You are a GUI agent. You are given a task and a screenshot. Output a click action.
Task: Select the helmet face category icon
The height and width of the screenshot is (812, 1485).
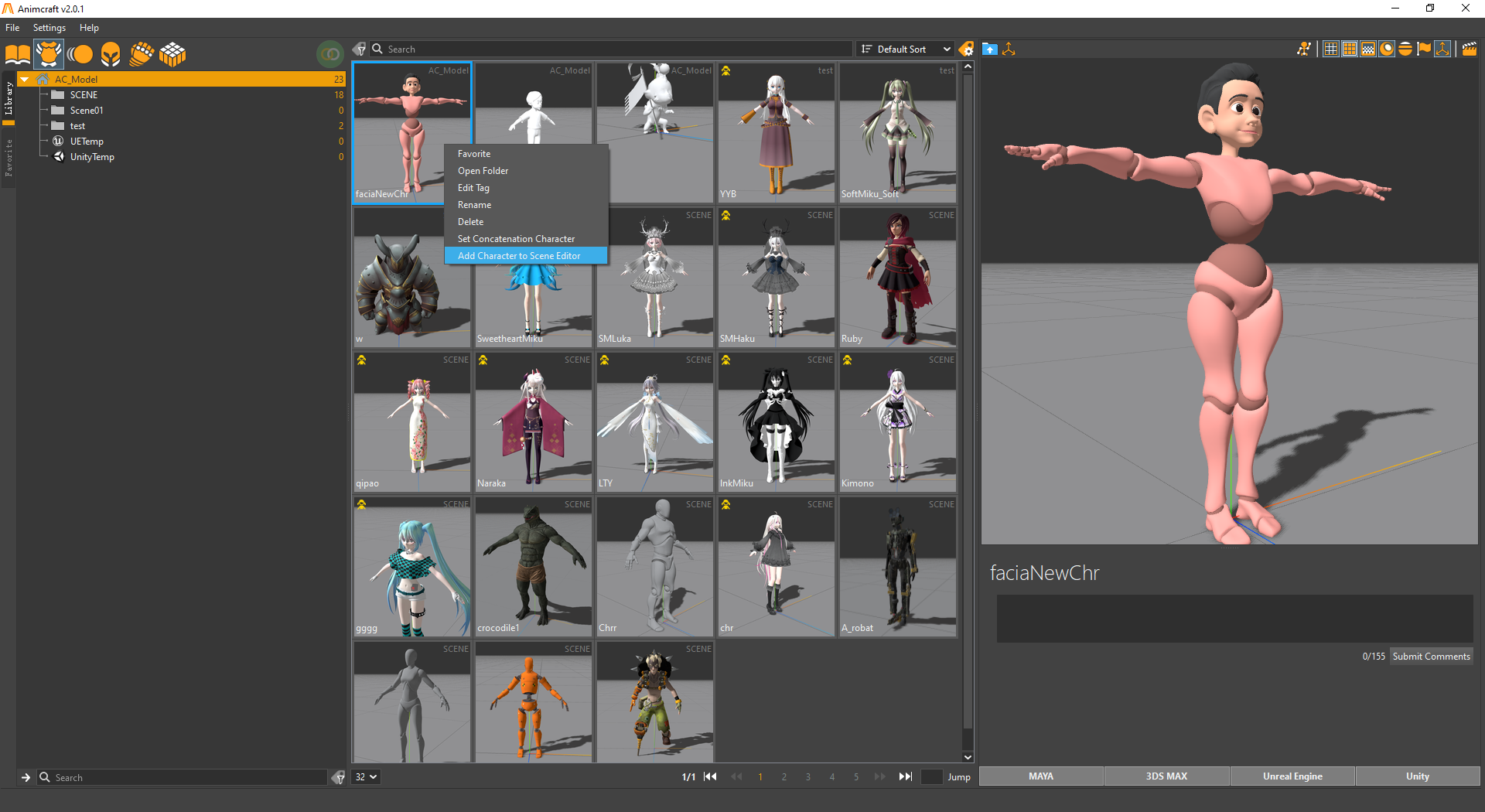pos(111,54)
